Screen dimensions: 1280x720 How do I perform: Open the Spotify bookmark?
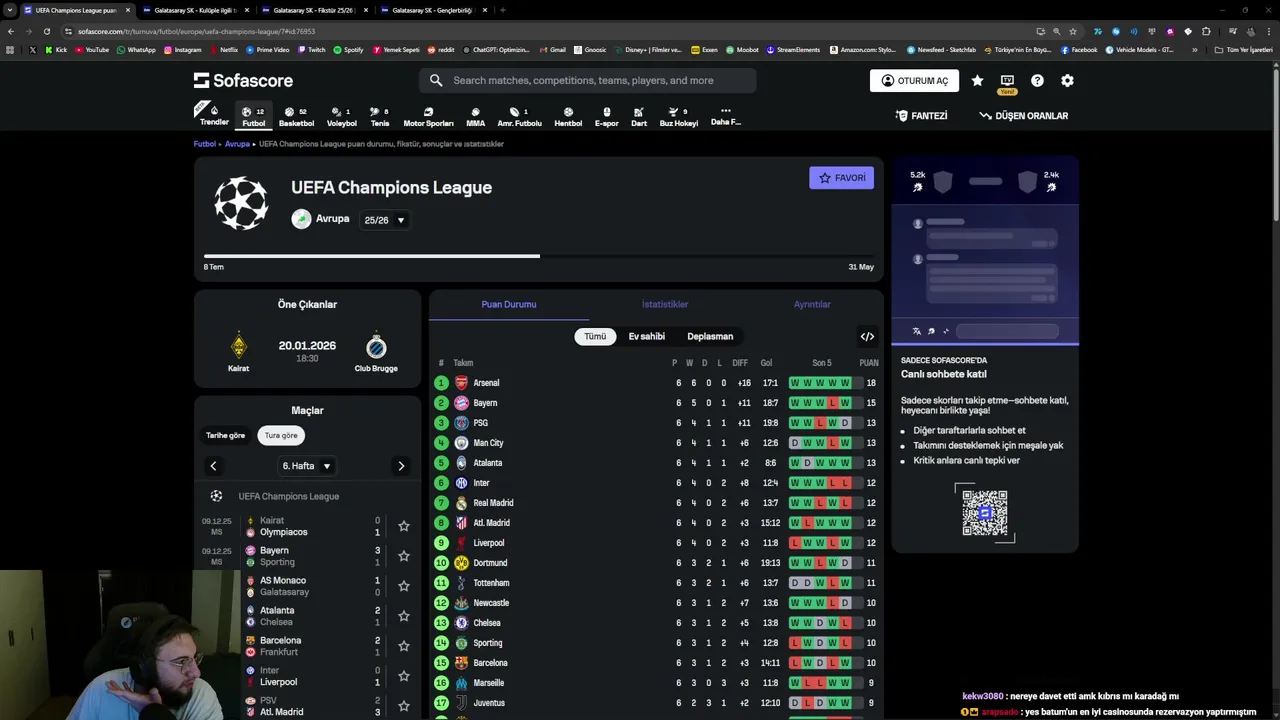(x=348, y=49)
